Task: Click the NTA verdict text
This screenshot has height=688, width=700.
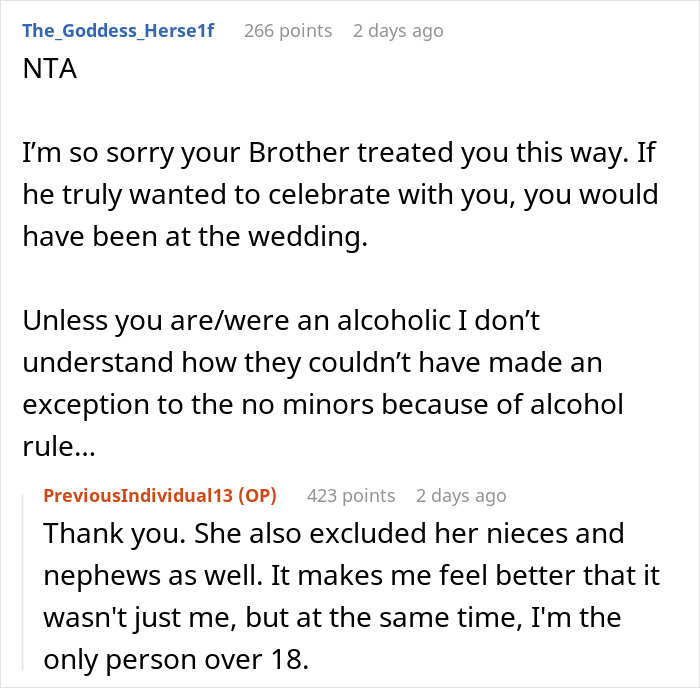Action: [x=52, y=75]
